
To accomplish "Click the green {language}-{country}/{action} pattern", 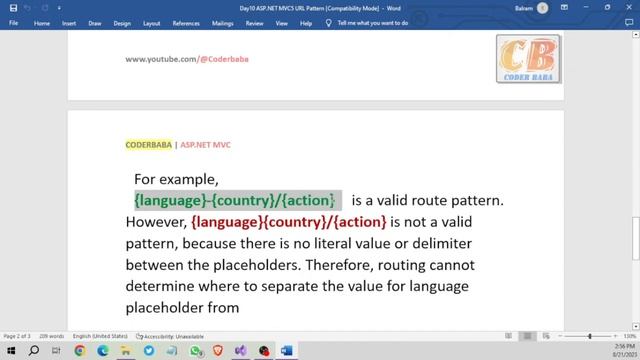I will (235, 200).
